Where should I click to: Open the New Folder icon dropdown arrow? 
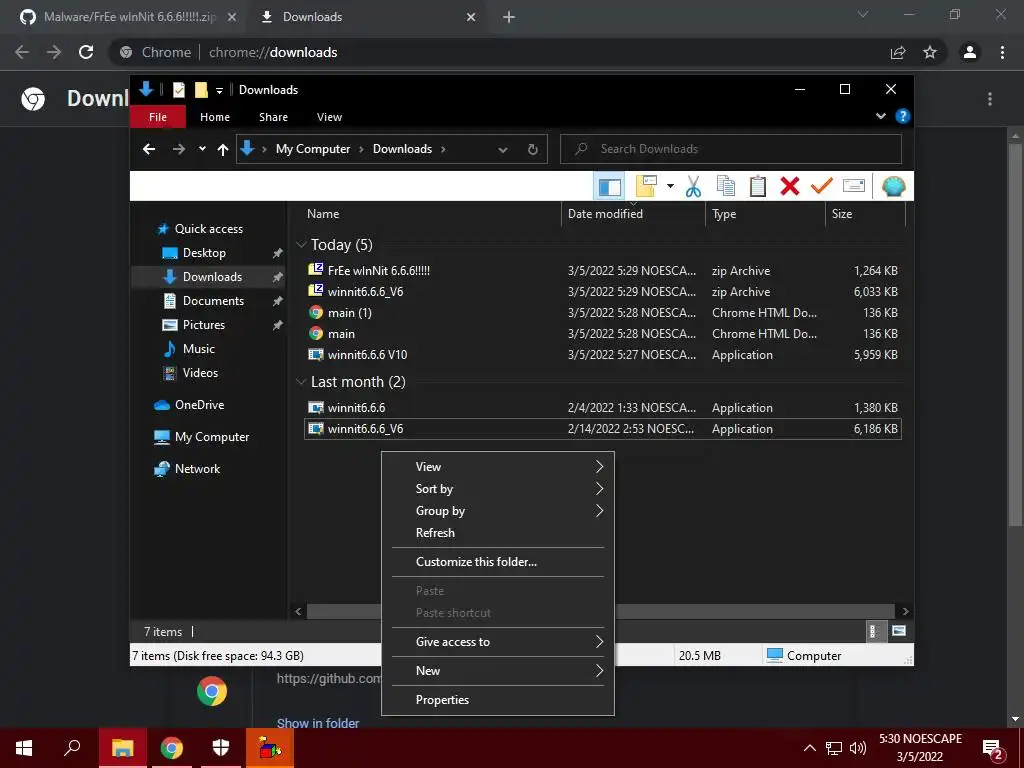click(x=670, y=187)
